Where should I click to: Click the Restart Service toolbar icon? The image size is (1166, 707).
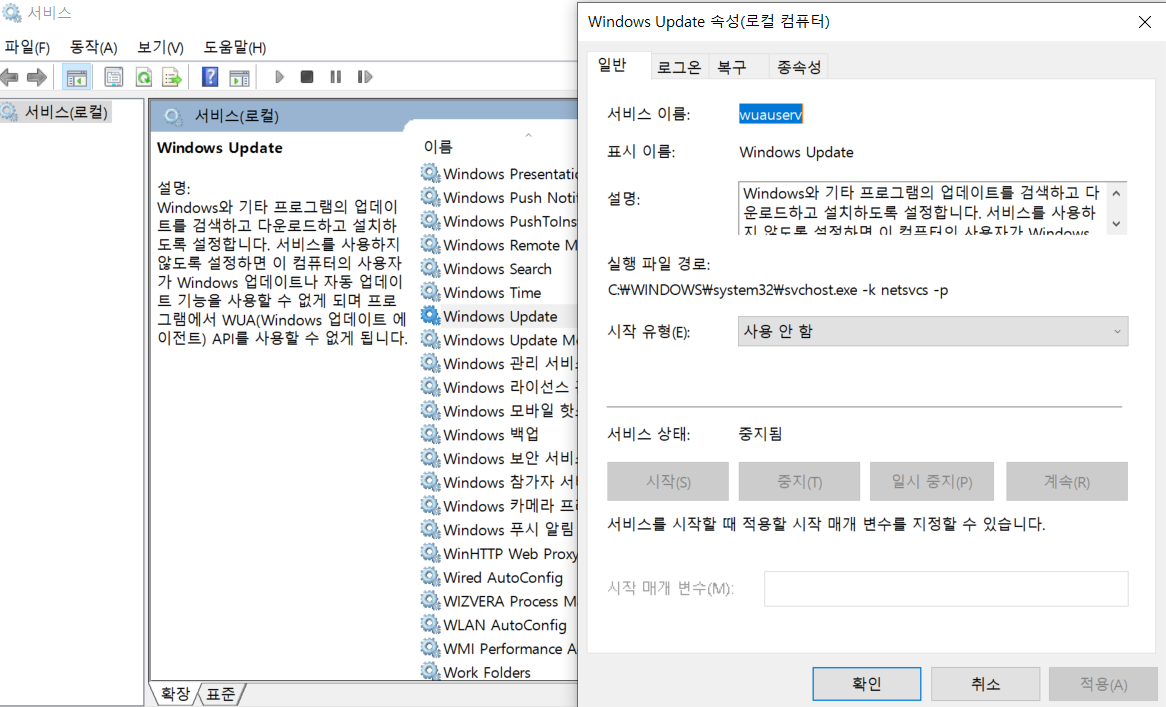click(x=364, y=77)
